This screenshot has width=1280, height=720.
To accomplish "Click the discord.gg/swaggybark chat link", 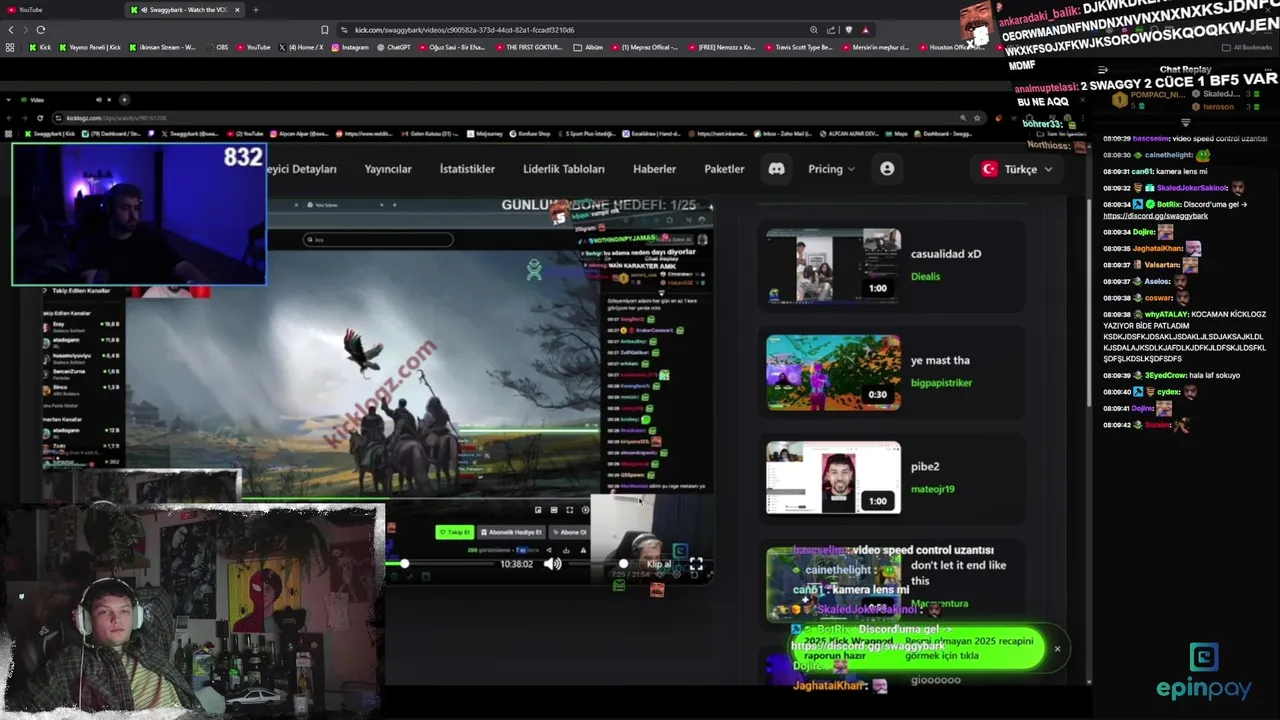I will pos(1155,216).
